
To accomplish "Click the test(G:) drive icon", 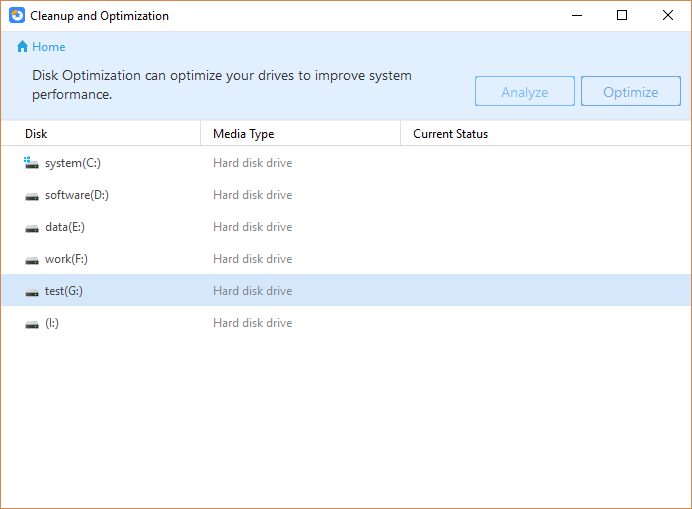I will [32, 291].
